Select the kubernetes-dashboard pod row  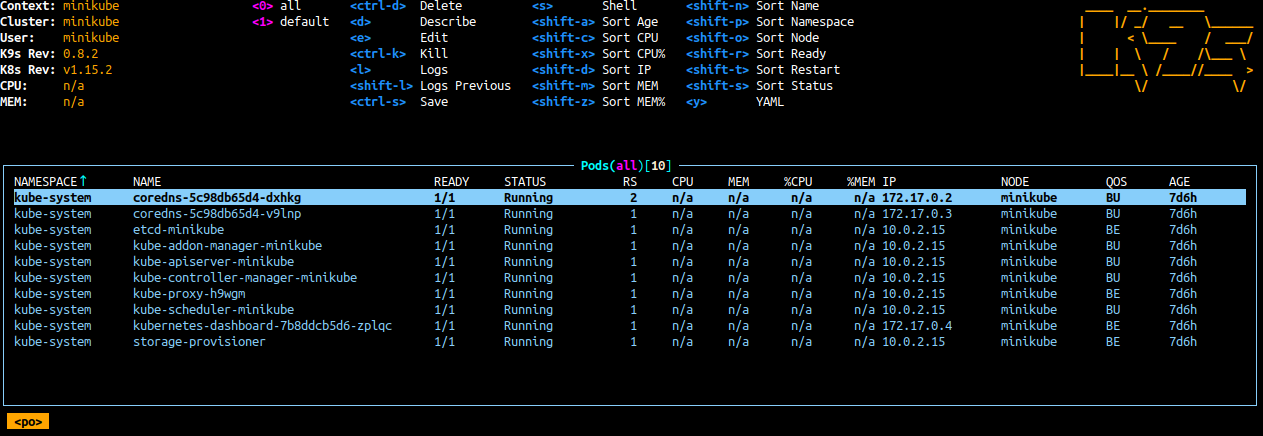click(262, 326)
